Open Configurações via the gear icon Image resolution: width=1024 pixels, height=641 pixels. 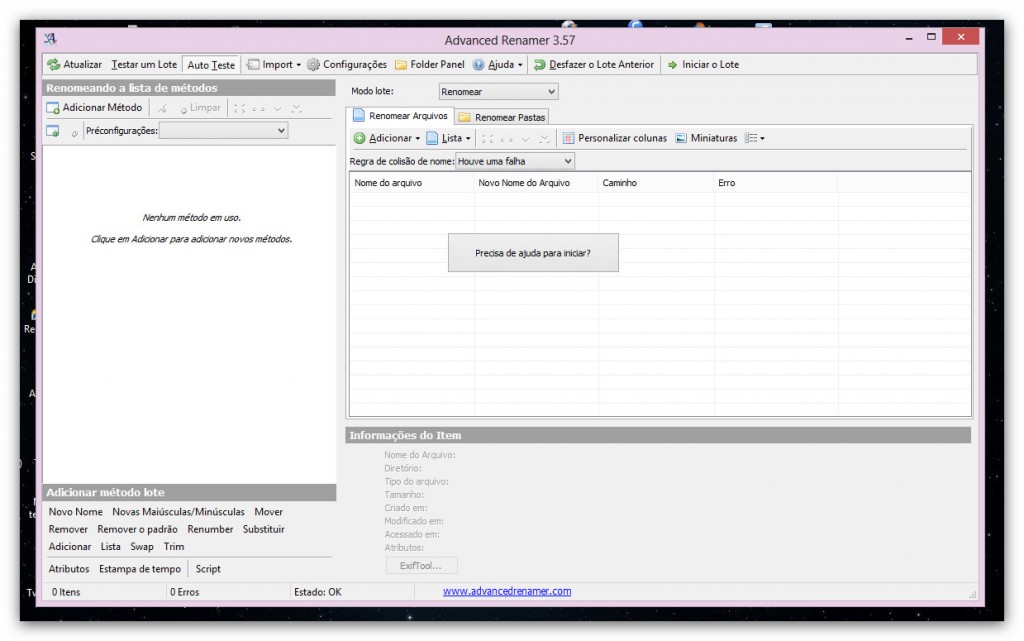(313, 65)
